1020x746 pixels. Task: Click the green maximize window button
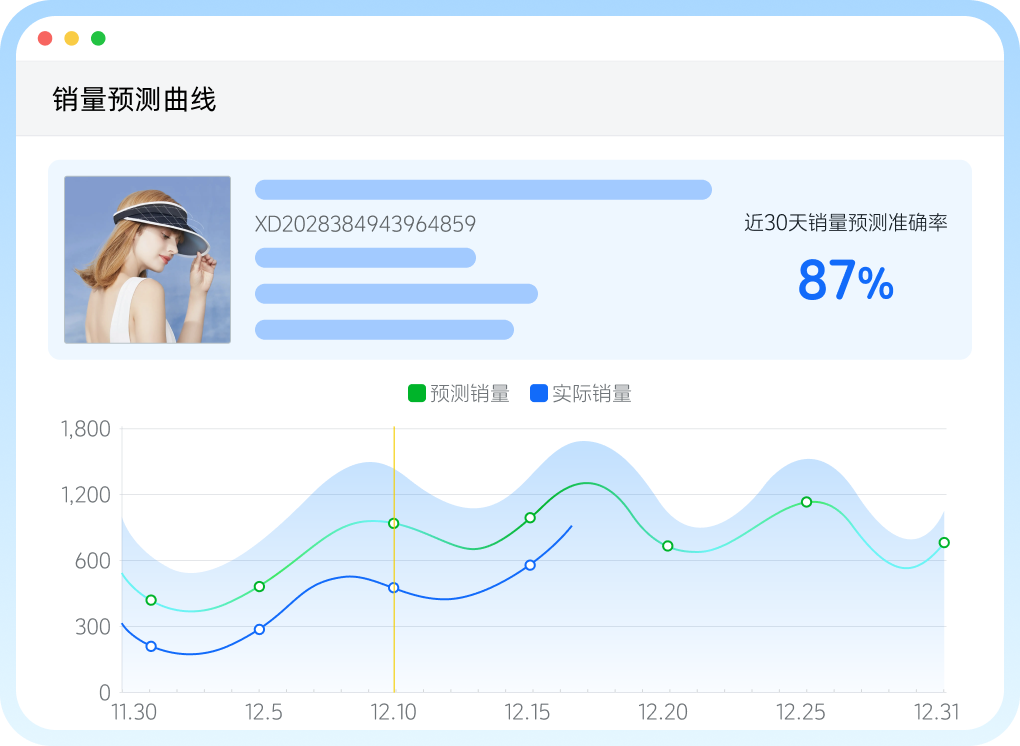(98, 39)
